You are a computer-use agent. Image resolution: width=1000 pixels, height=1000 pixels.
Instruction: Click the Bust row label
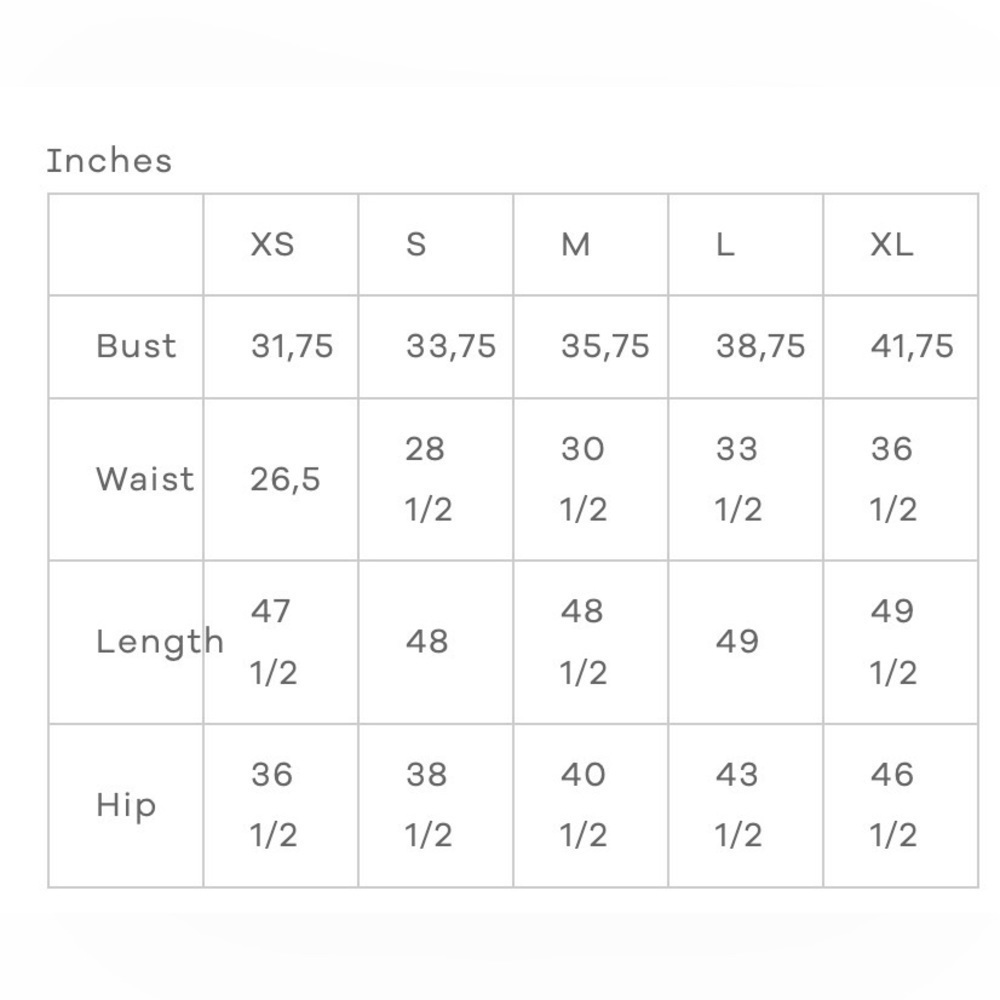click(x=136, y=346)
